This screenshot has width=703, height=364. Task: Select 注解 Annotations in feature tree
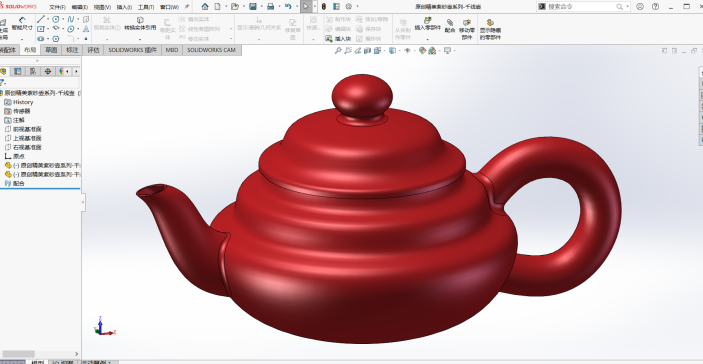tap(15, 120)
